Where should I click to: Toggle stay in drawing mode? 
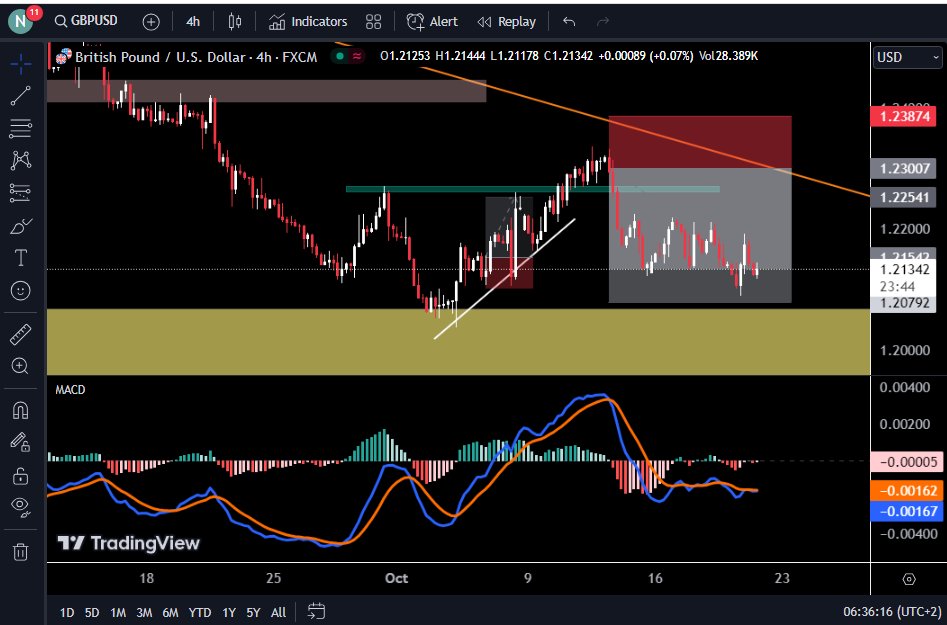pyautogui.click(x=21, y=443)
